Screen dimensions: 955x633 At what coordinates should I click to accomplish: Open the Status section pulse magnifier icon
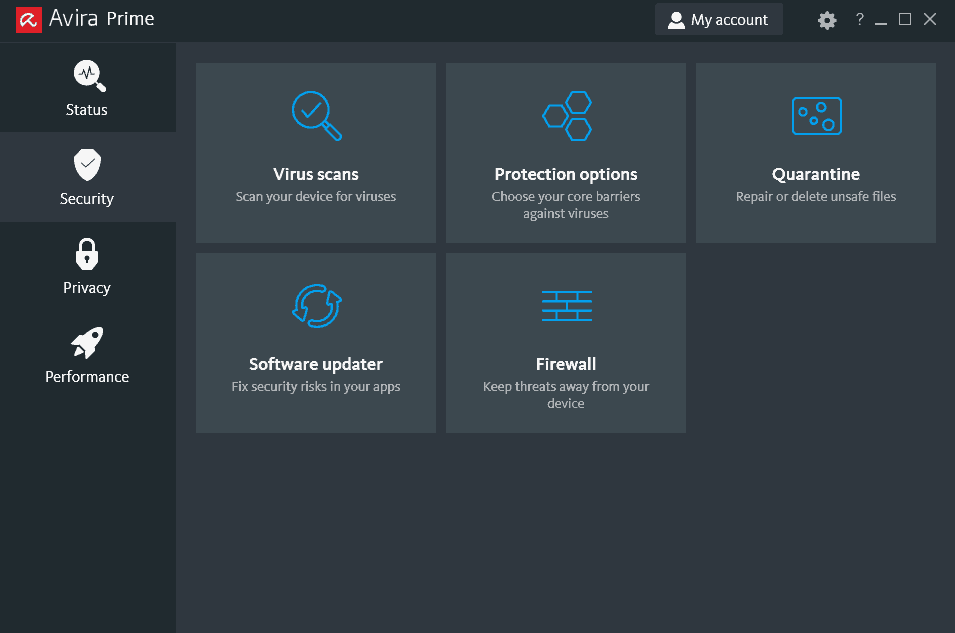90,76
